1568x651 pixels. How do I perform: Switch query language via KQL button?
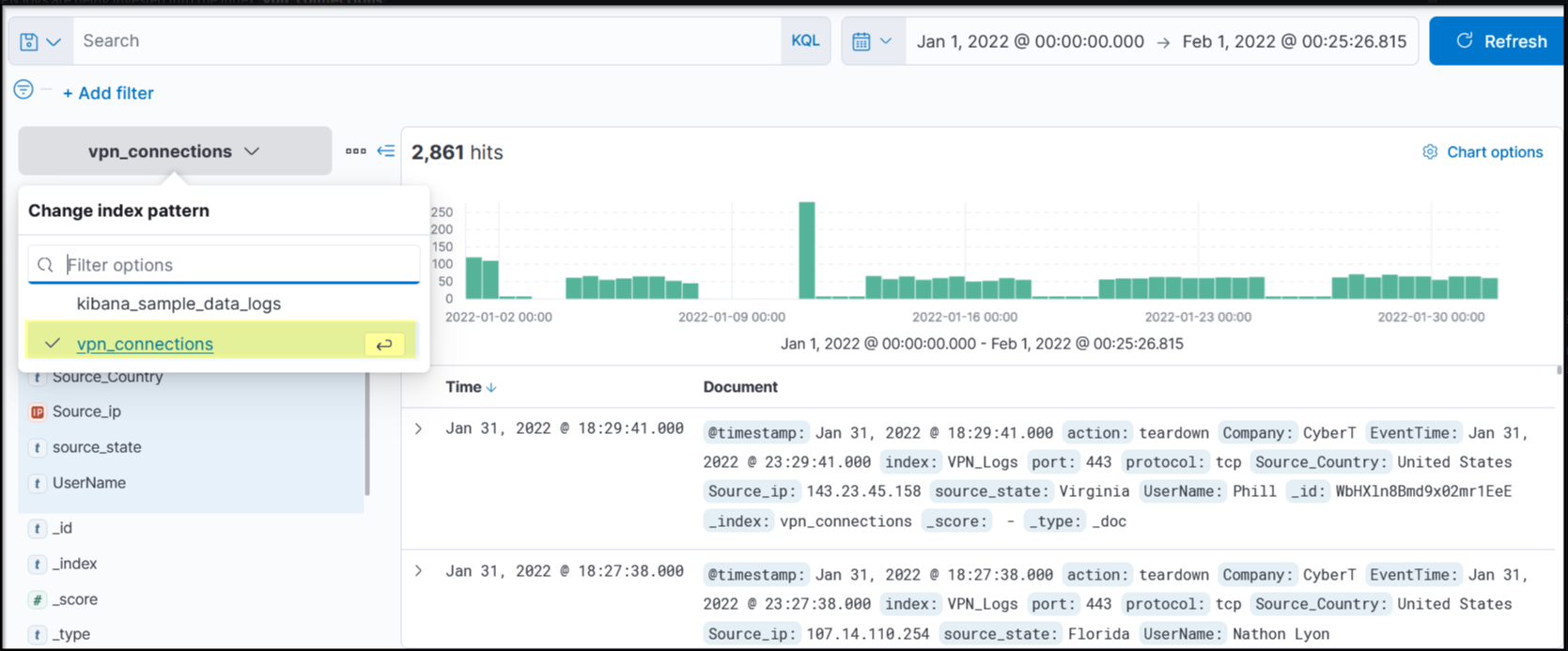805,41
